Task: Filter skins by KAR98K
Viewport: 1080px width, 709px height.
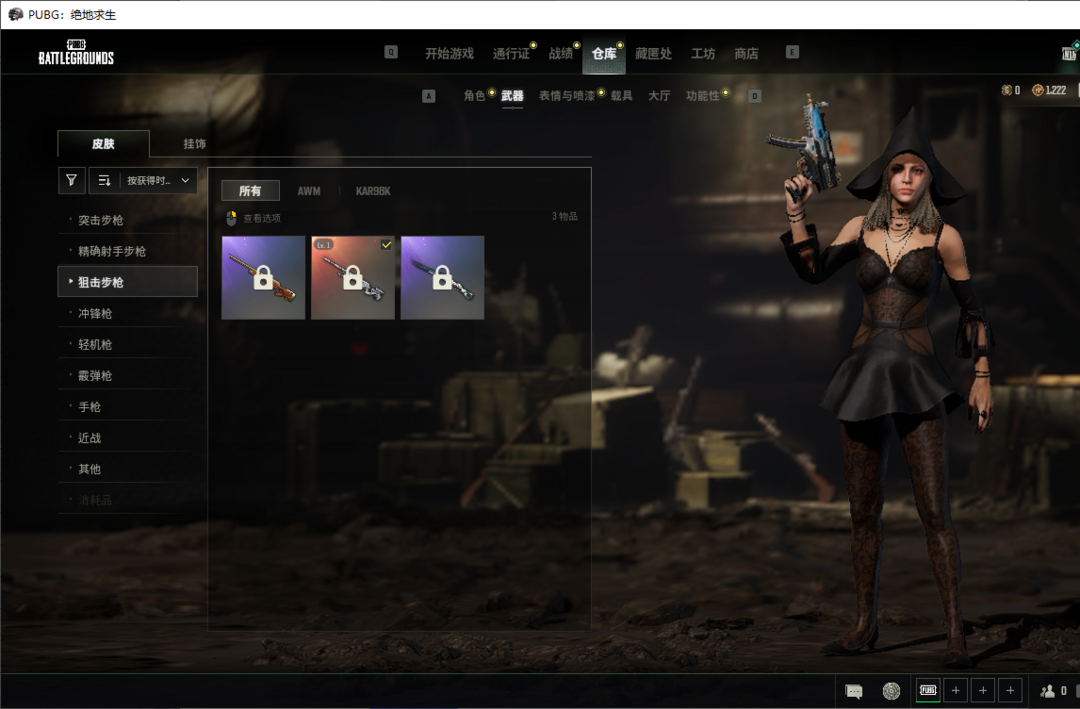Action: point(373,191)
